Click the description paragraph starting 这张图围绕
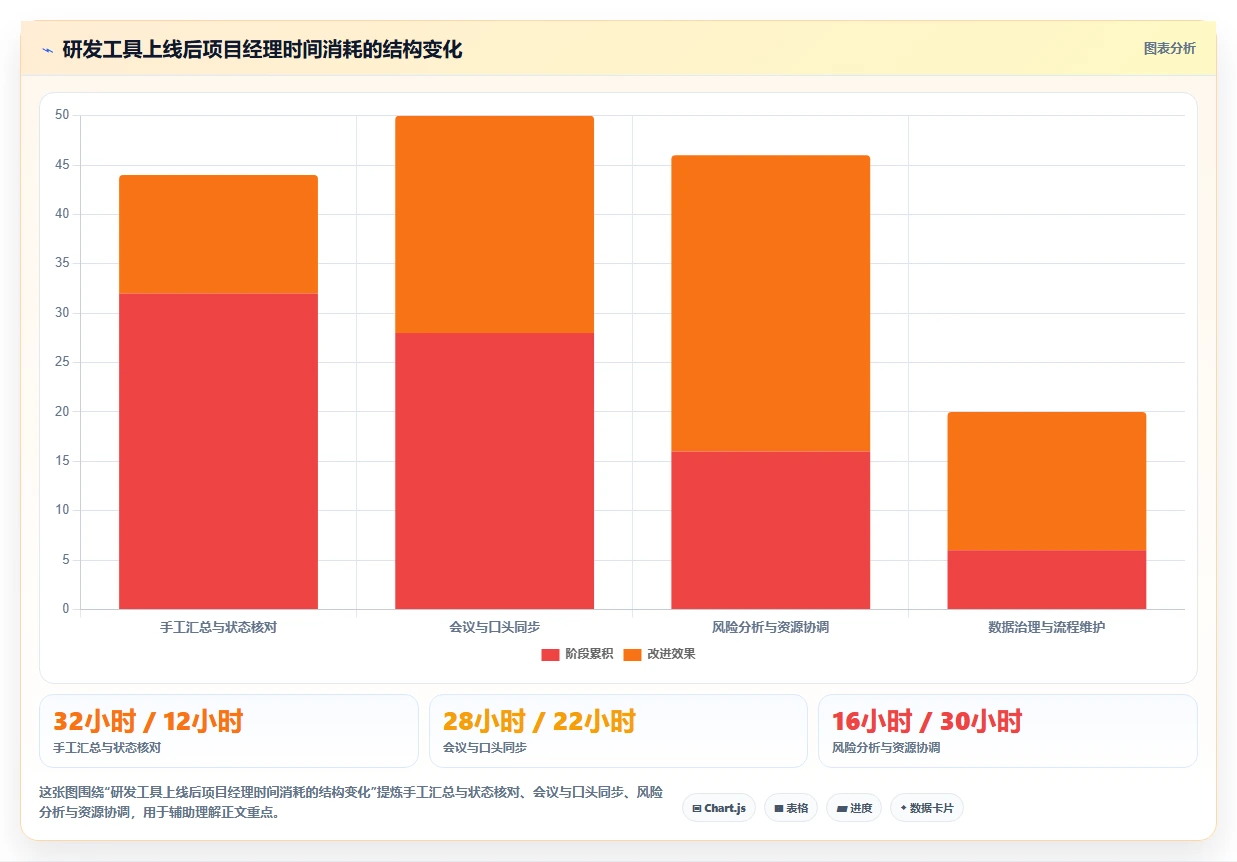 (351, 802)
